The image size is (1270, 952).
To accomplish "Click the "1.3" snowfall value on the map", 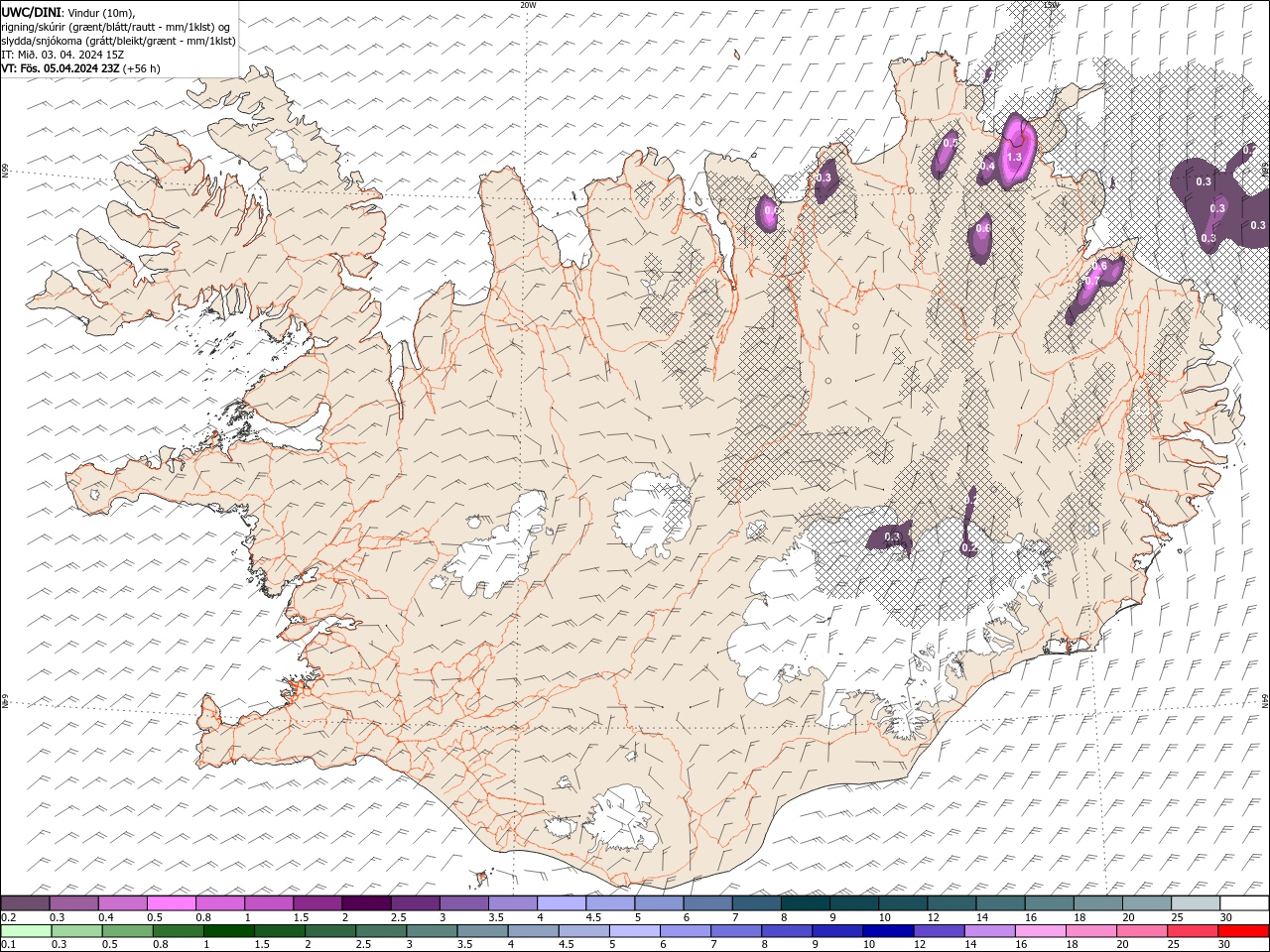I will tap(1014, 157).
